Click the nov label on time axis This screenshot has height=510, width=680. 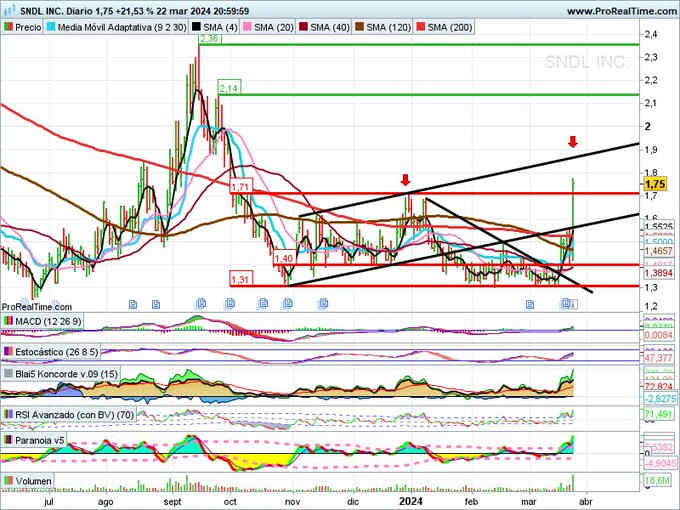point(293,502)
